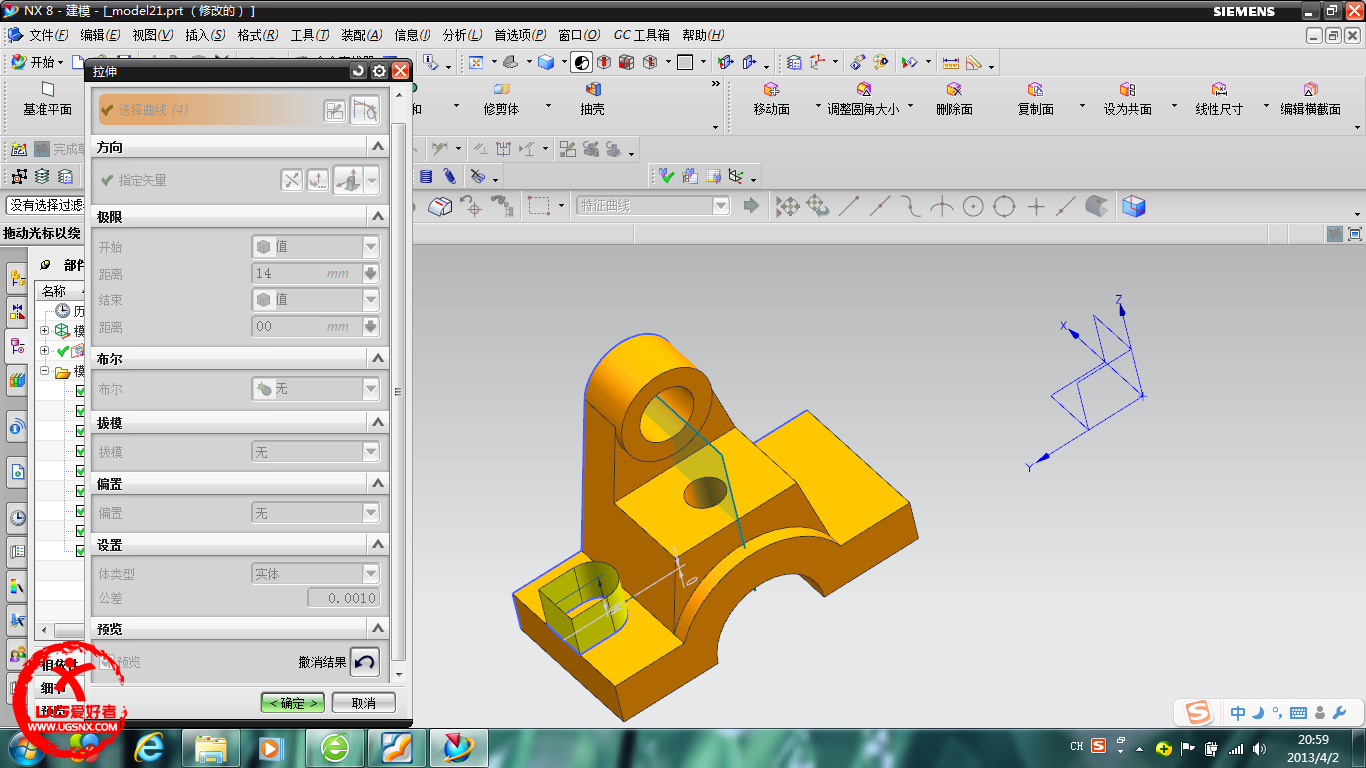Viewport: 1366px width, 768px height.
Task: Click the Shell (抽壳) tool
Action: click(592, 100)
